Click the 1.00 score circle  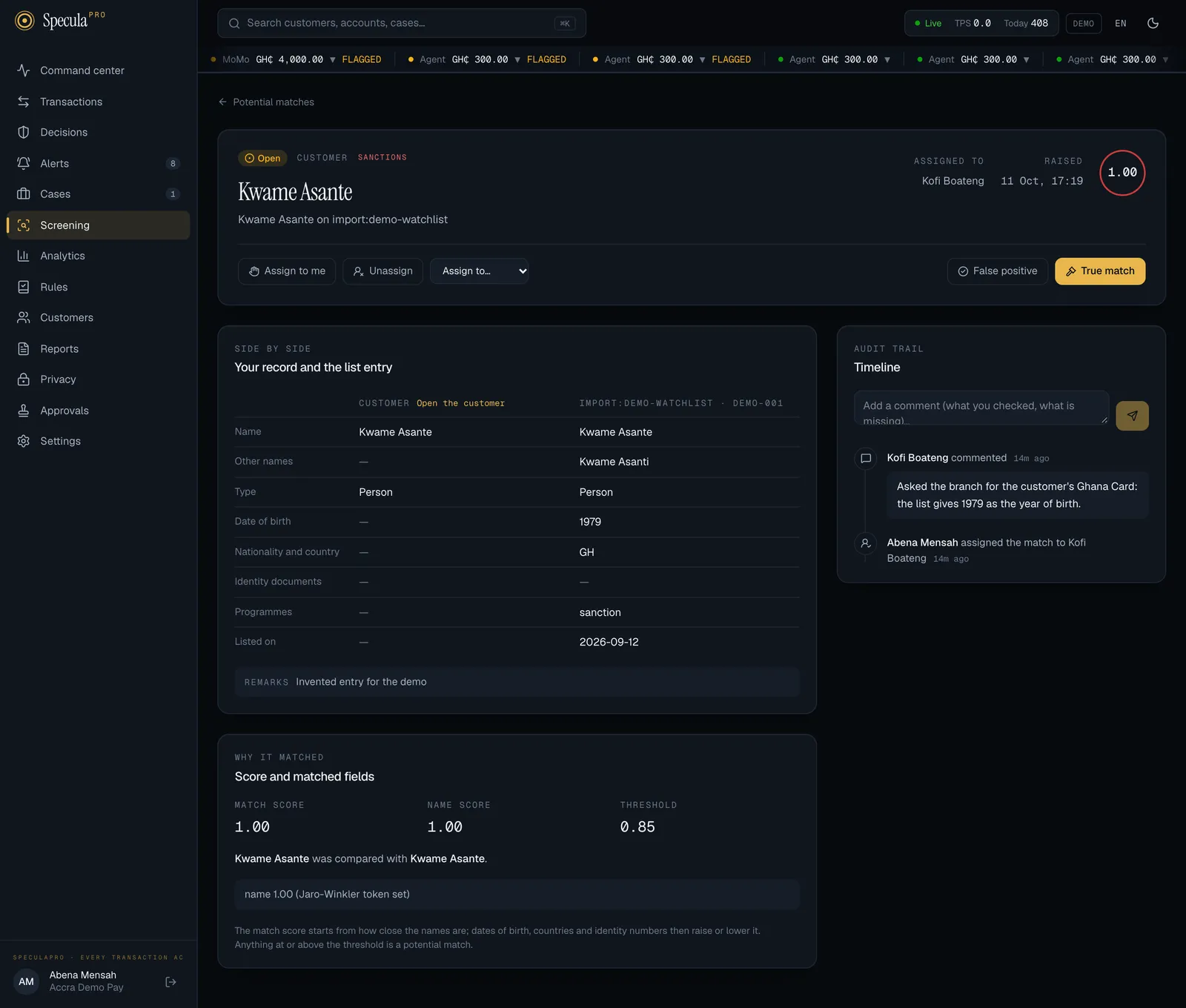(1122, 173)
